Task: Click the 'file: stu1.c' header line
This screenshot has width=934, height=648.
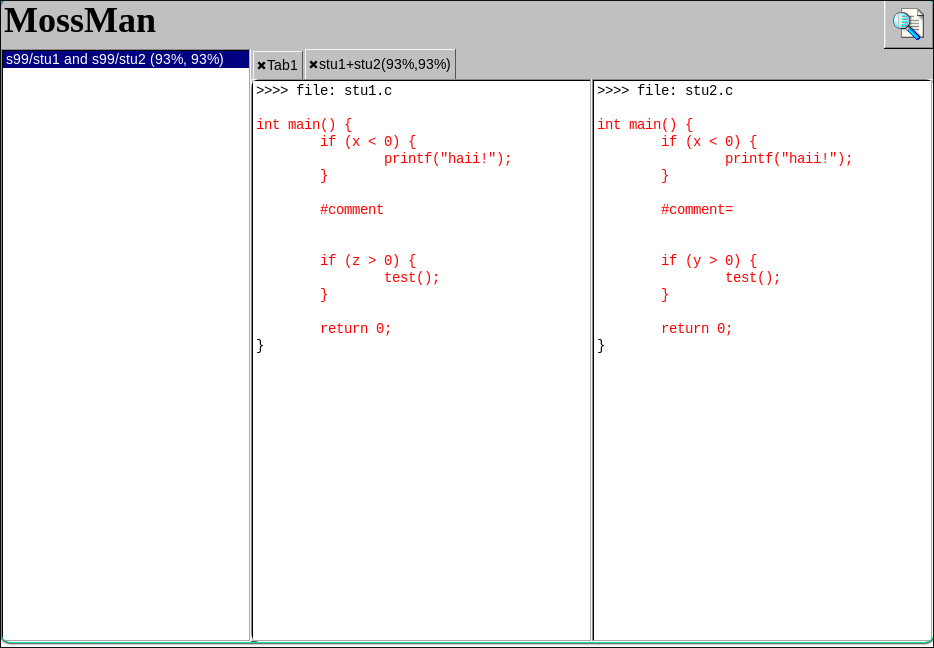Action: pos(324,91)
